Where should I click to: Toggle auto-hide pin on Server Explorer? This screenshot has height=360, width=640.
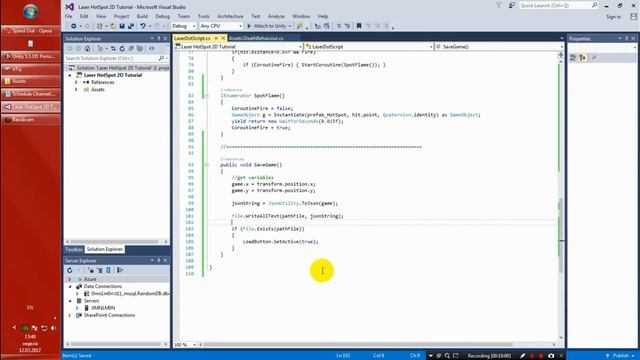pyautogui.click(x=159, y=260)
